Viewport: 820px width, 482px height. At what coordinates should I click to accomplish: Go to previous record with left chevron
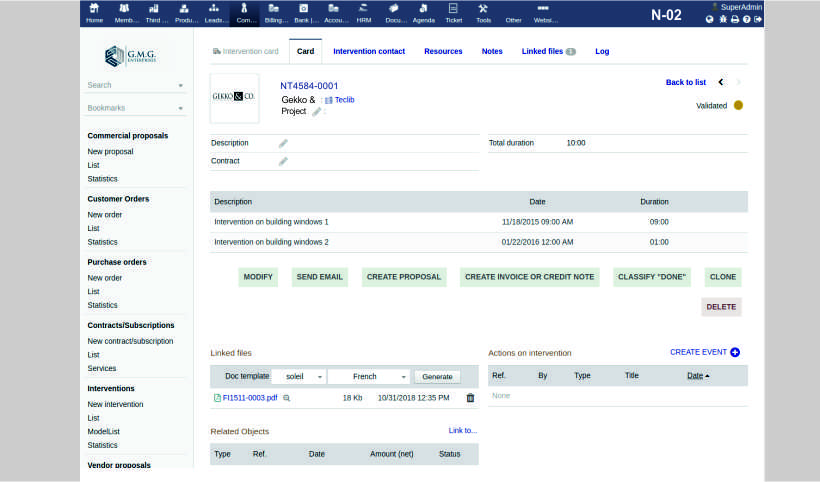(721, 82)
